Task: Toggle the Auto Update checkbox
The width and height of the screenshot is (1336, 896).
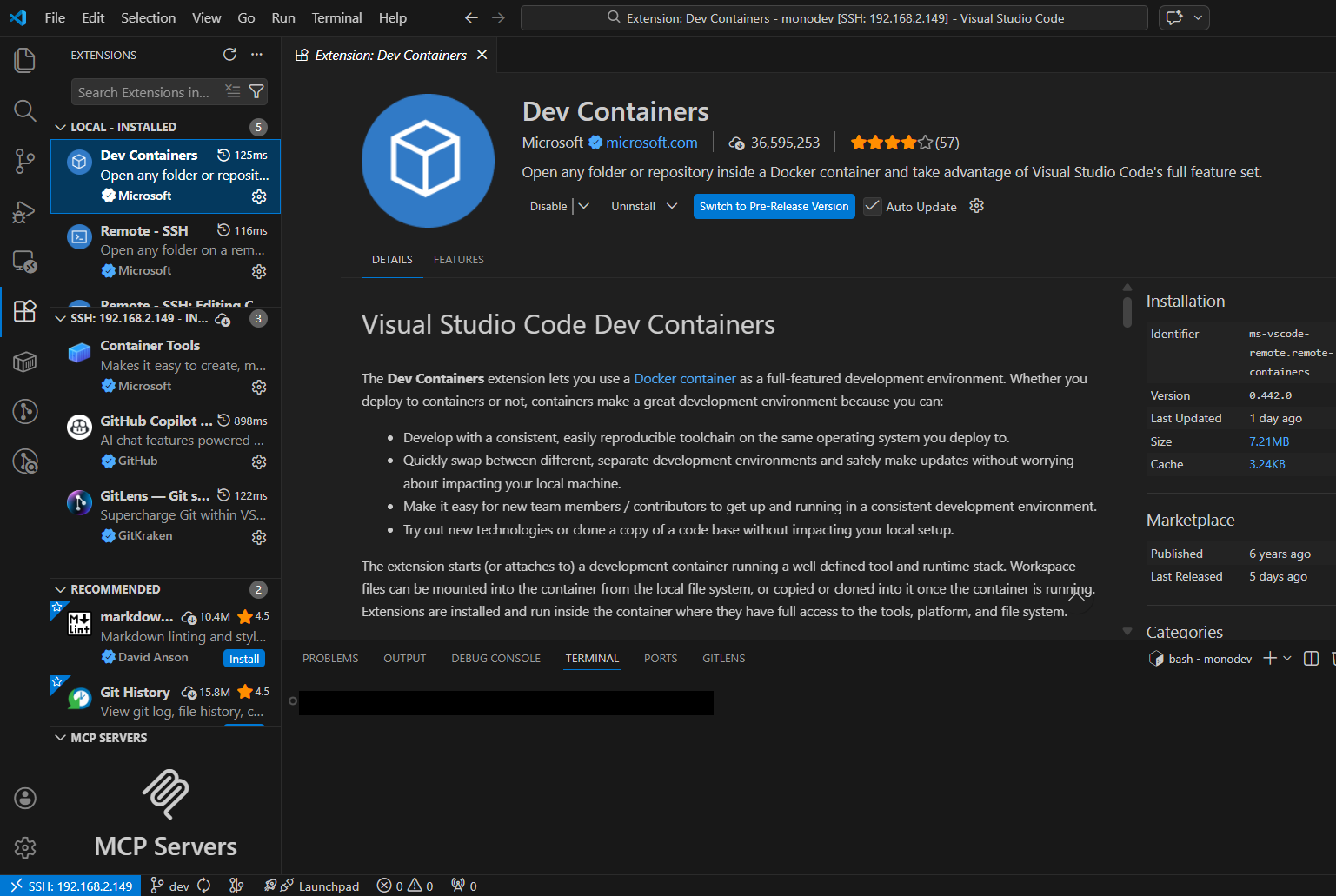Action: [872, 206]
